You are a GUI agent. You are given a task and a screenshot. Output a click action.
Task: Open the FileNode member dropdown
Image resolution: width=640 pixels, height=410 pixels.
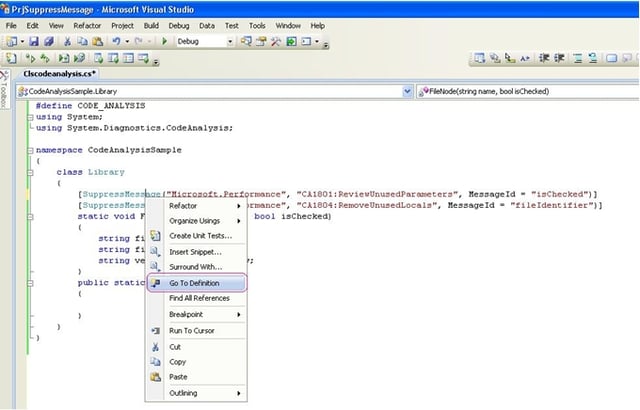click(527, 91)
